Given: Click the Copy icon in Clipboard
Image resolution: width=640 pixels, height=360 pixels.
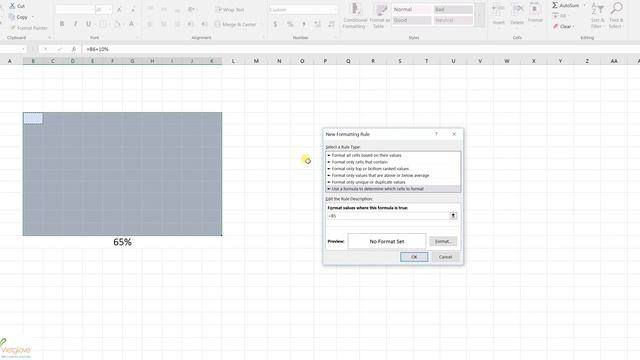Looking at the screenshot, I should click(x=12, y=17).
